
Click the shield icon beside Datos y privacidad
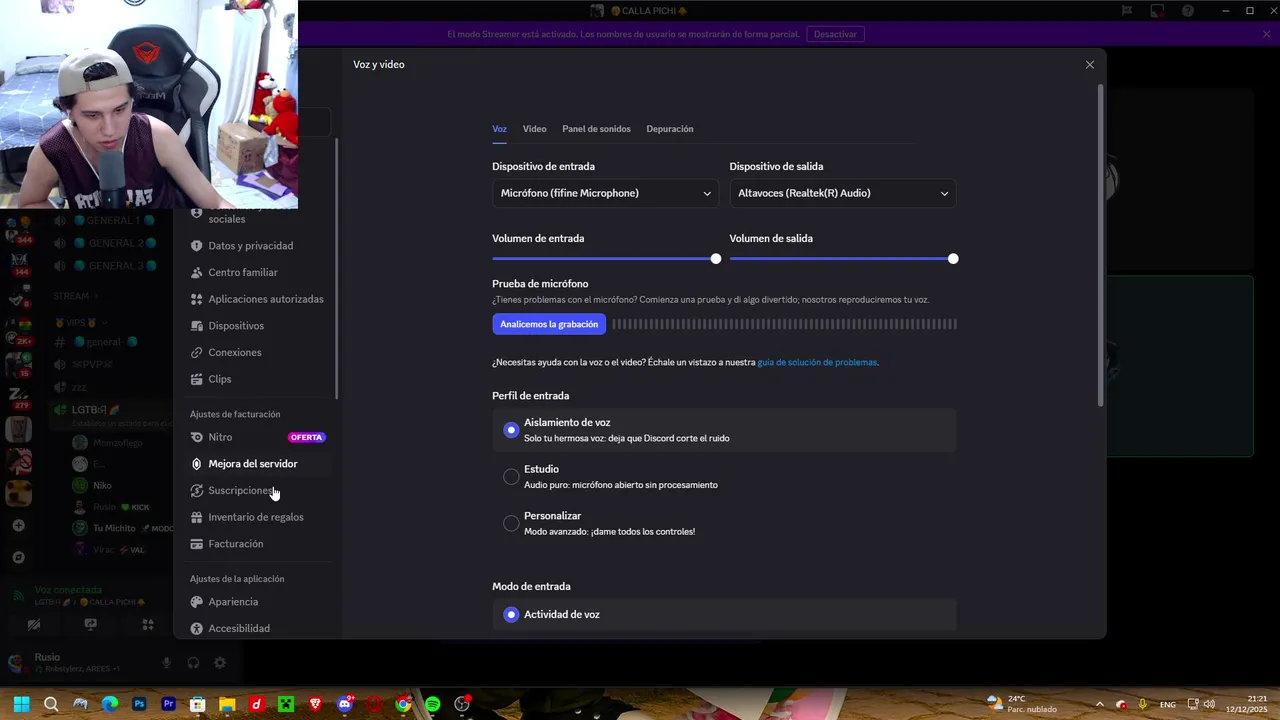pyautogui.click(x=197, y=246)
